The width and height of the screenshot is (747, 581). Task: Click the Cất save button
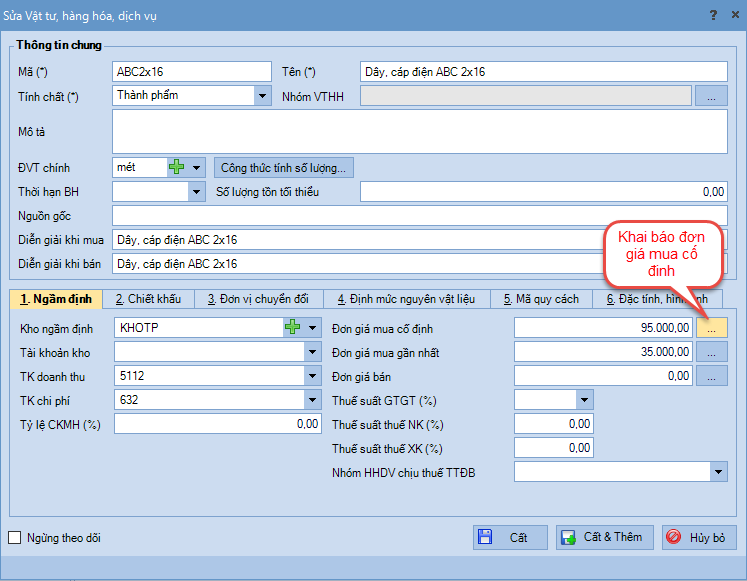pyautogui.click(x=510, y=537)
